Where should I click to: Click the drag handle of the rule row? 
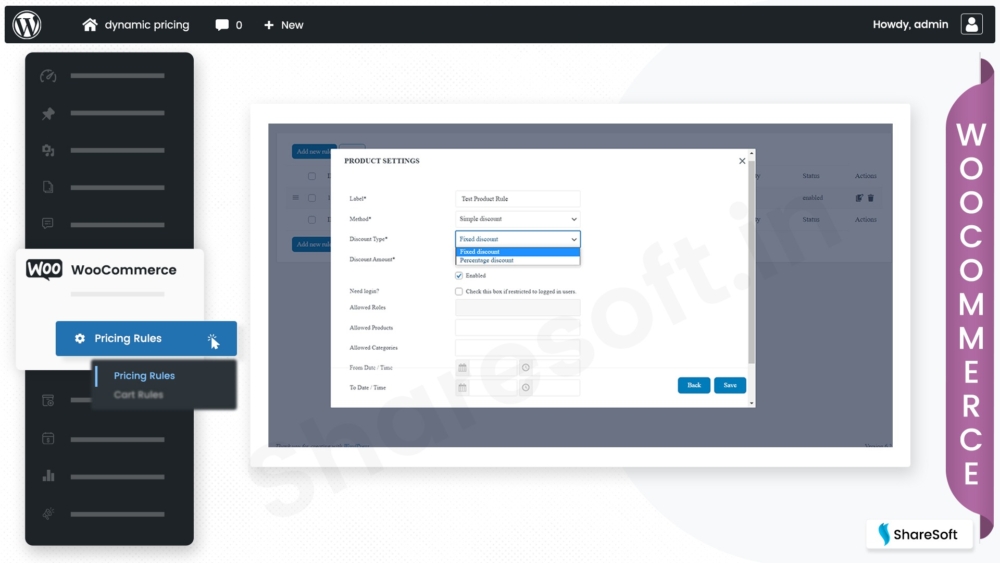295,198
